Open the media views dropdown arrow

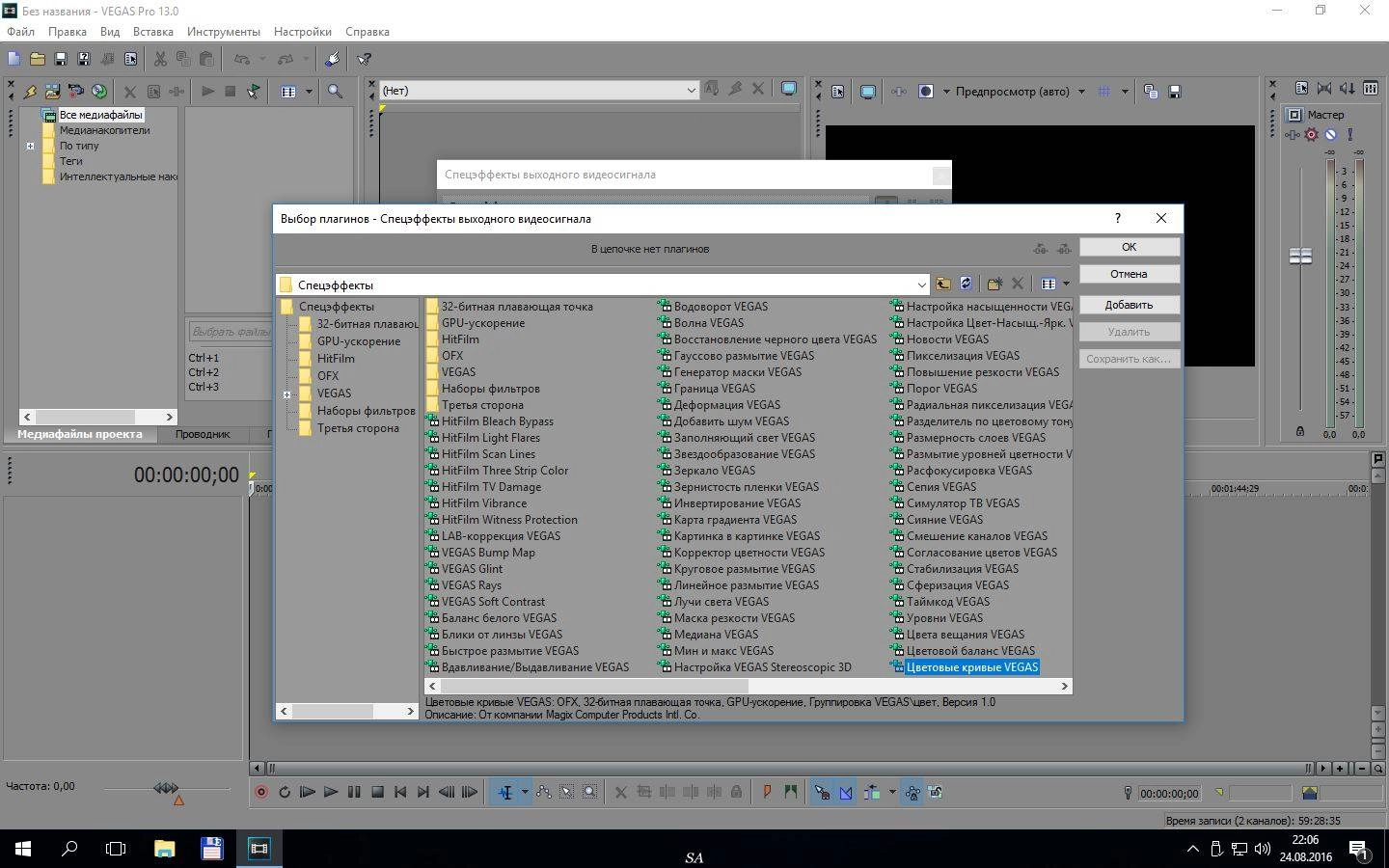[x=309, y=92]
